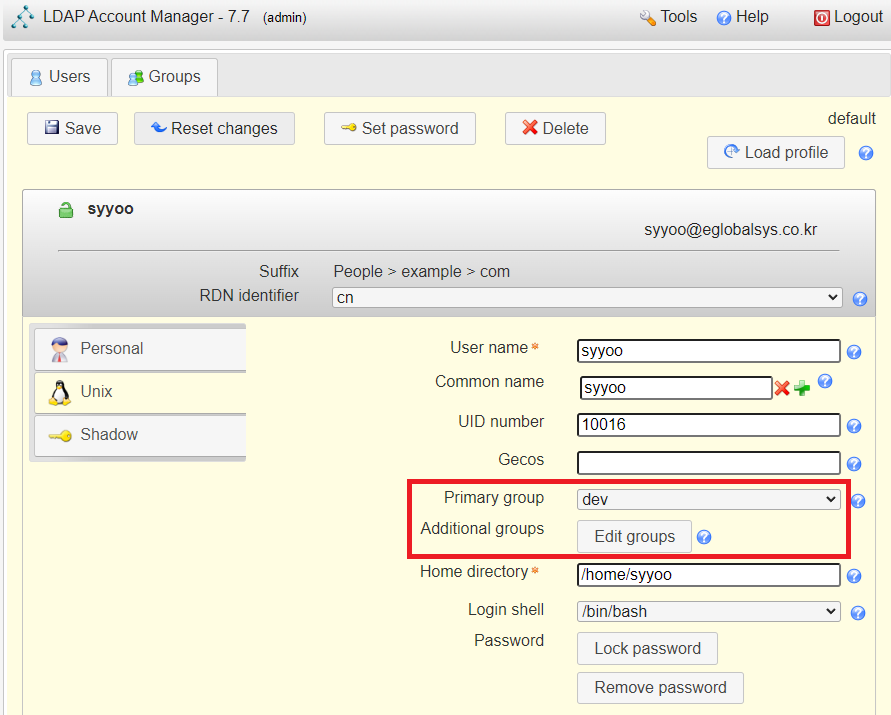Image resolution: width=891 pixels, height=715 pixels.
Task: Open the Login shell dropdown
Action: 708,611
